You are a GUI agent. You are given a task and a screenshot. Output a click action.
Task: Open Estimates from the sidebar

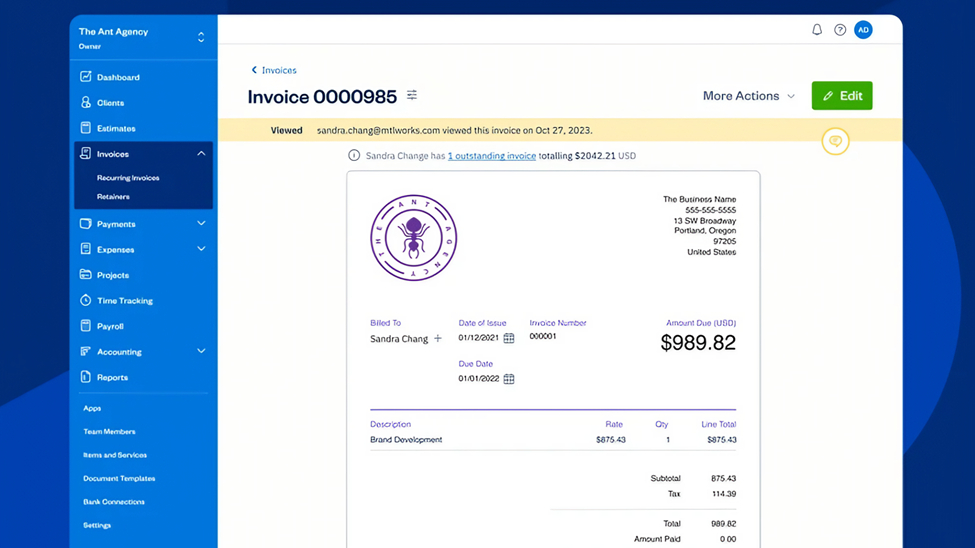116,128
